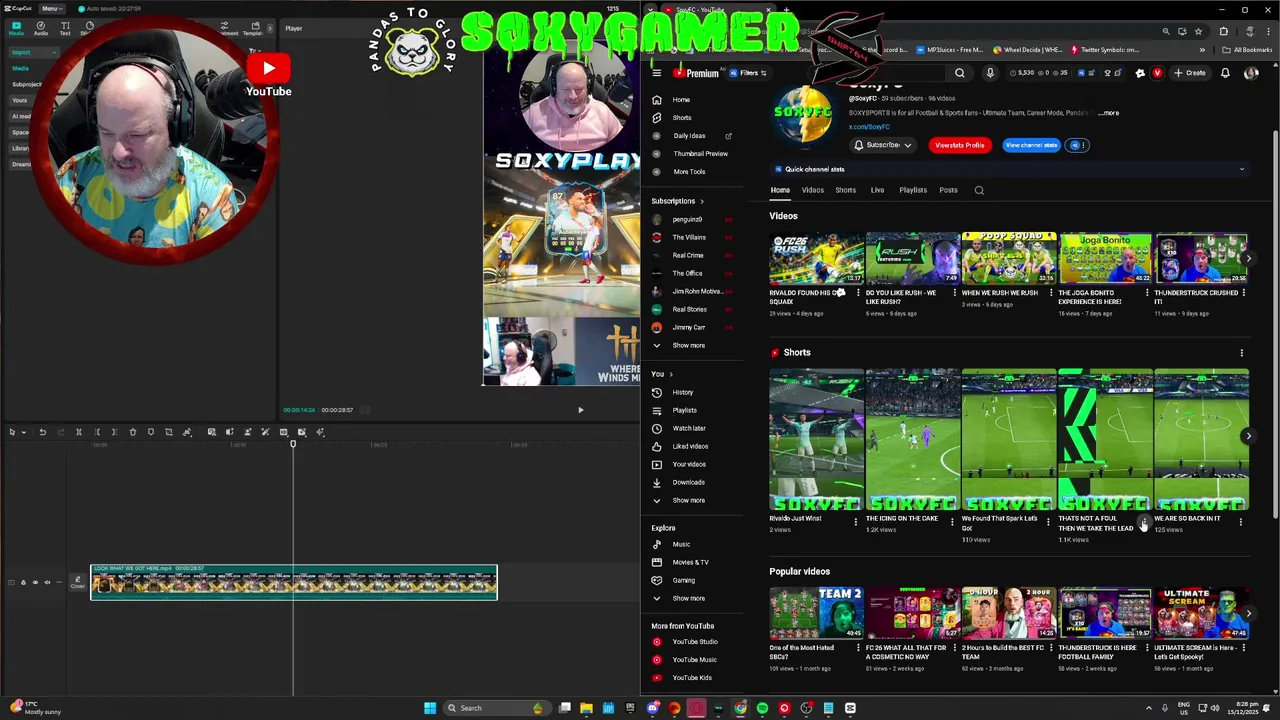1280x720 pixels.
Task: Bookmark this page with the star icon
Action: click(1198, 31)
